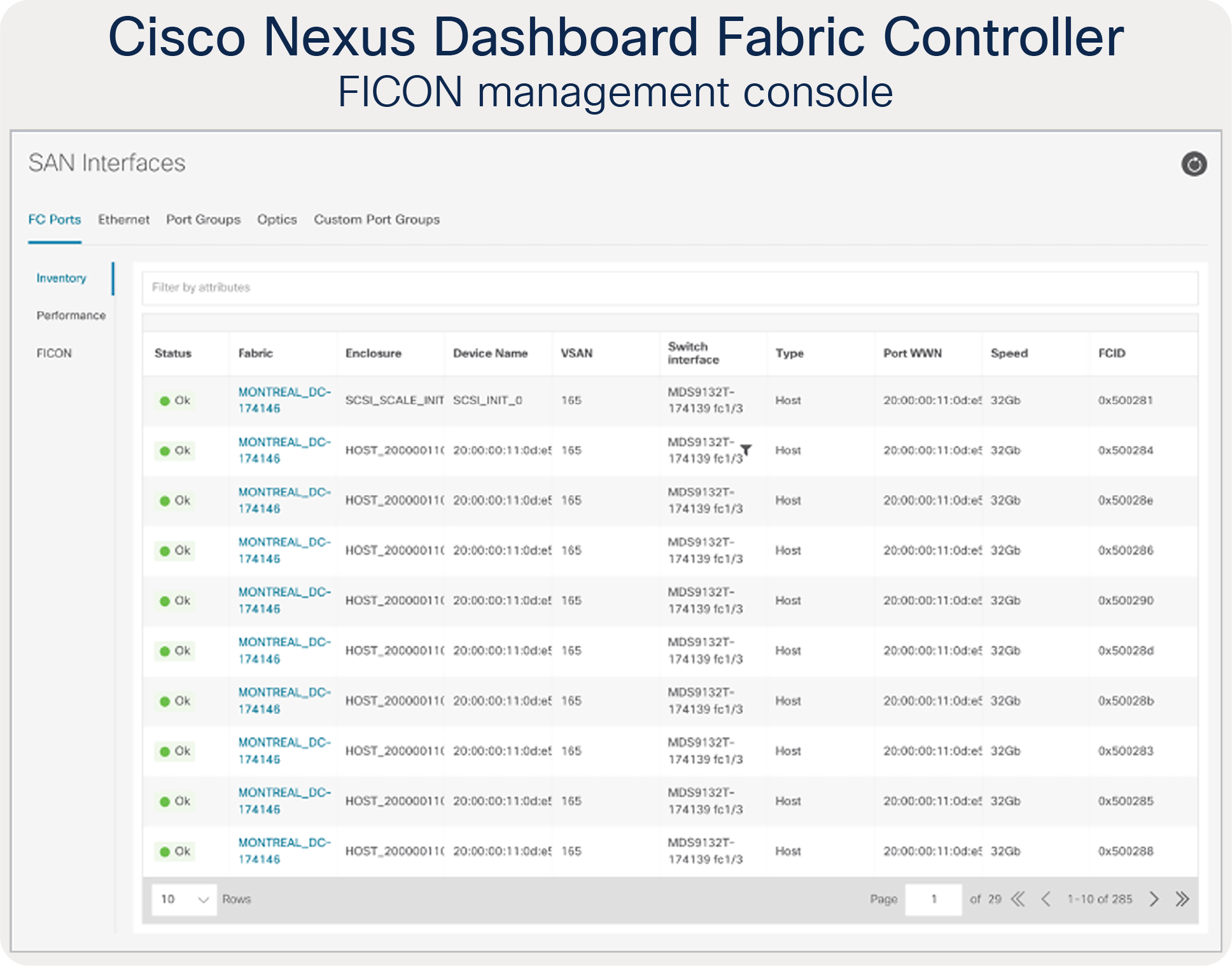Click Ok status in the 0x500281 row

pos(175,400)
